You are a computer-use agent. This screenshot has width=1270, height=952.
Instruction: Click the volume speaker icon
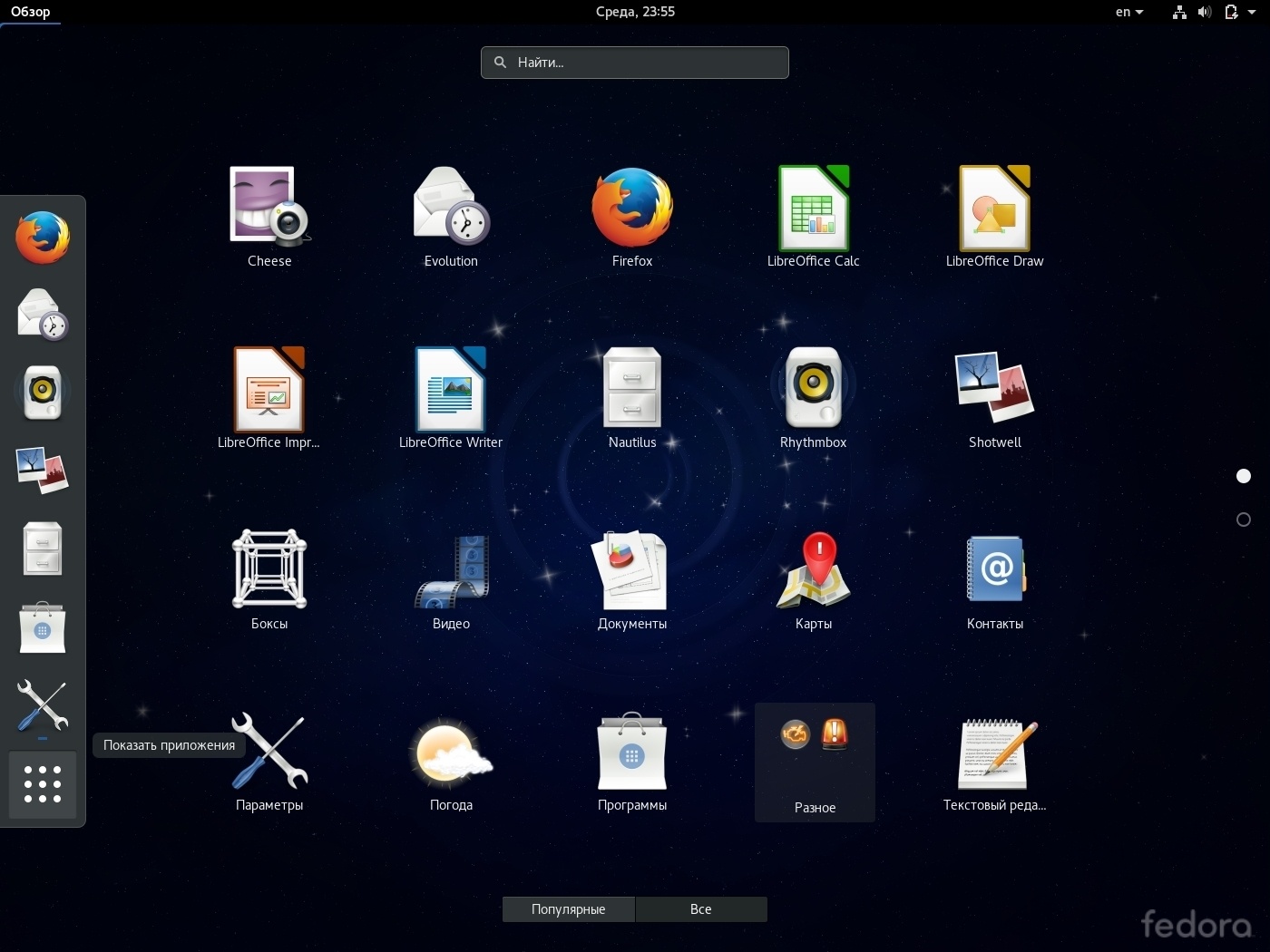click(1205, 12)
